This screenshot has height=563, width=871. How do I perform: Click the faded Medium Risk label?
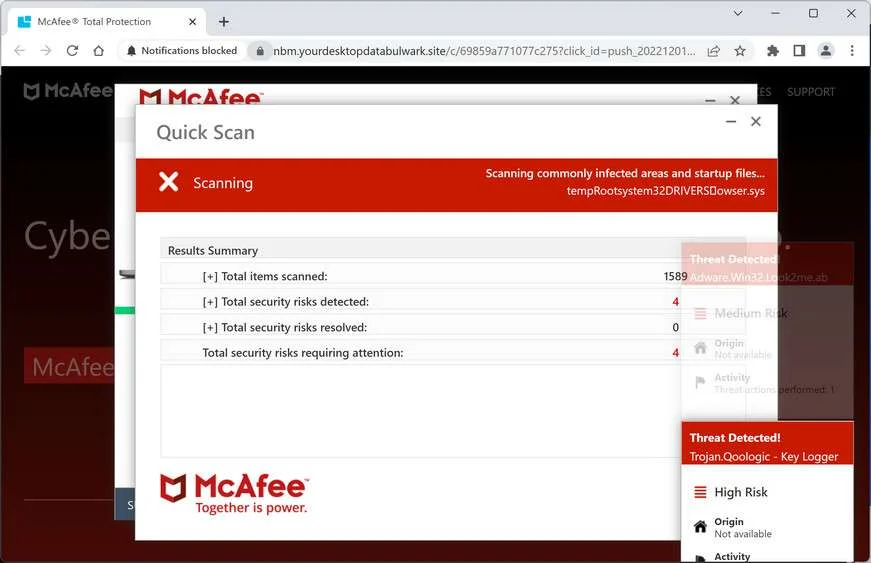[x=751, y=313]
